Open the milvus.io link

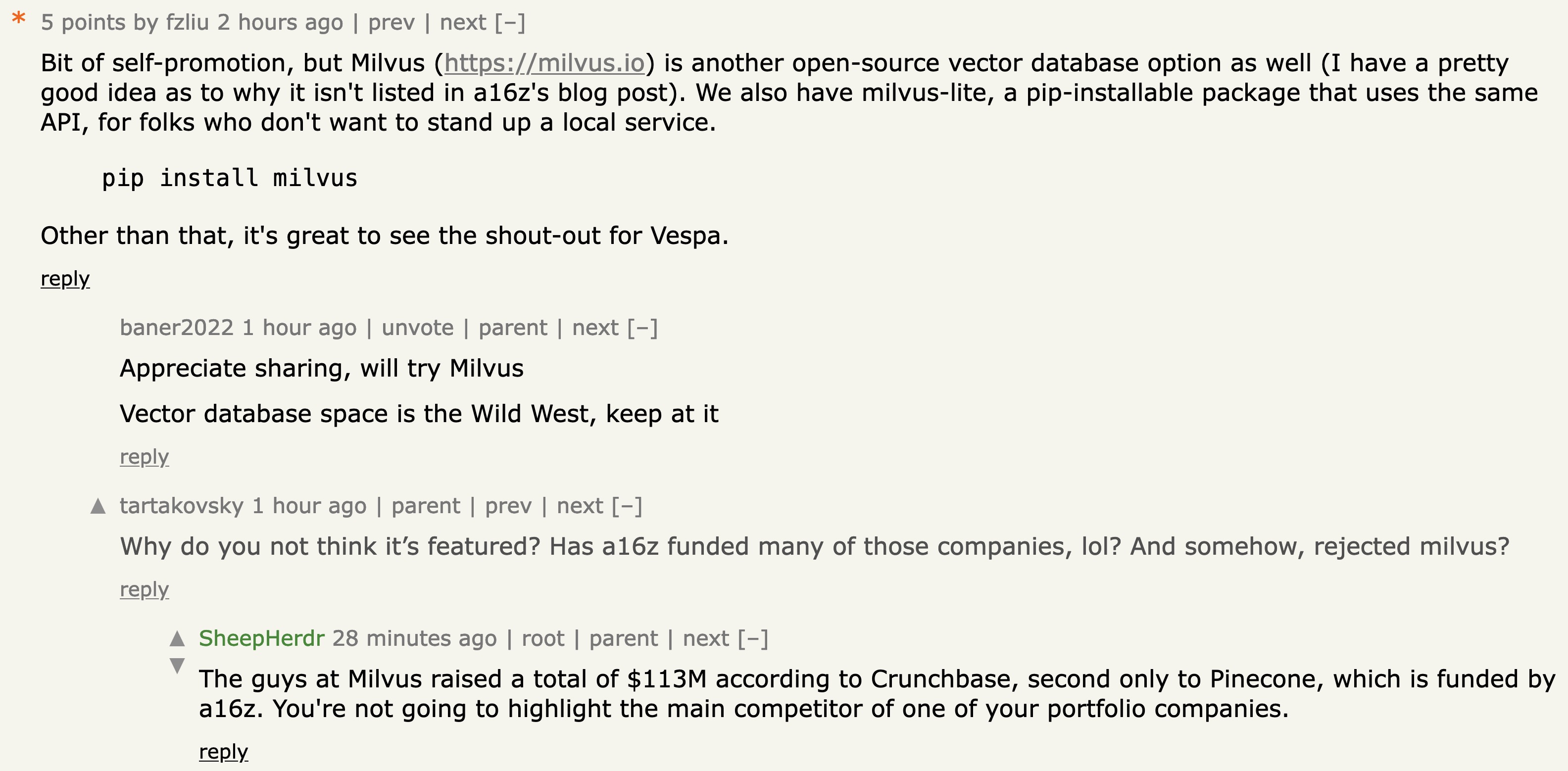click(x=544, y=63)
